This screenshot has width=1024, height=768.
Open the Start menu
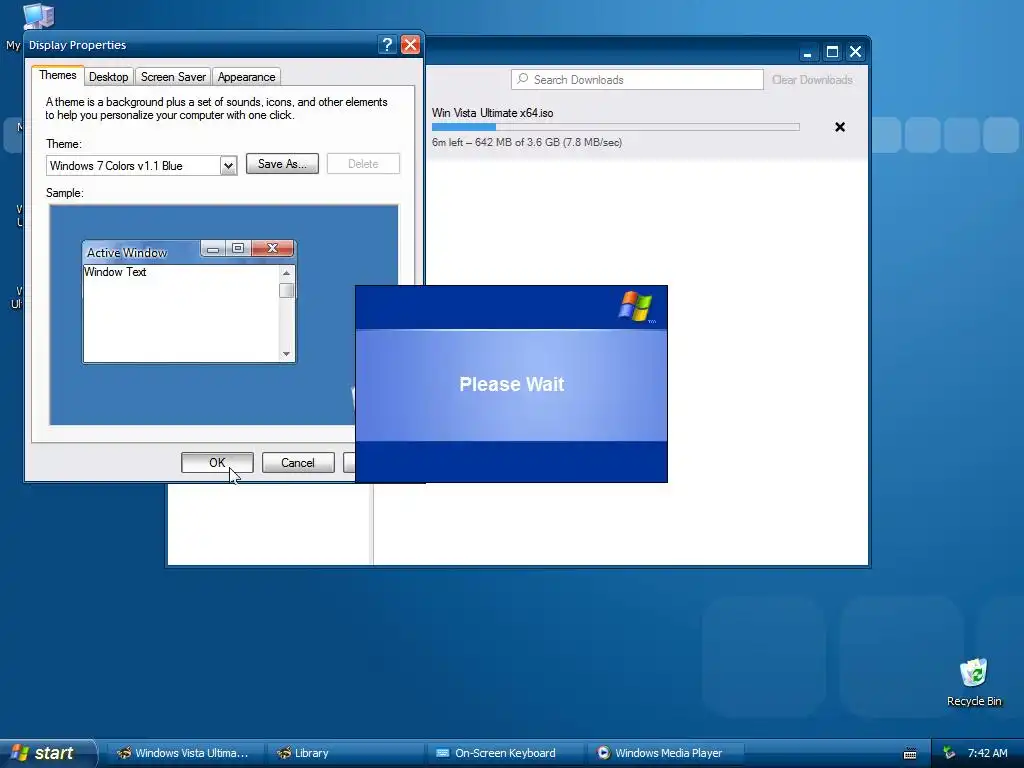click(x=47, y=753)
